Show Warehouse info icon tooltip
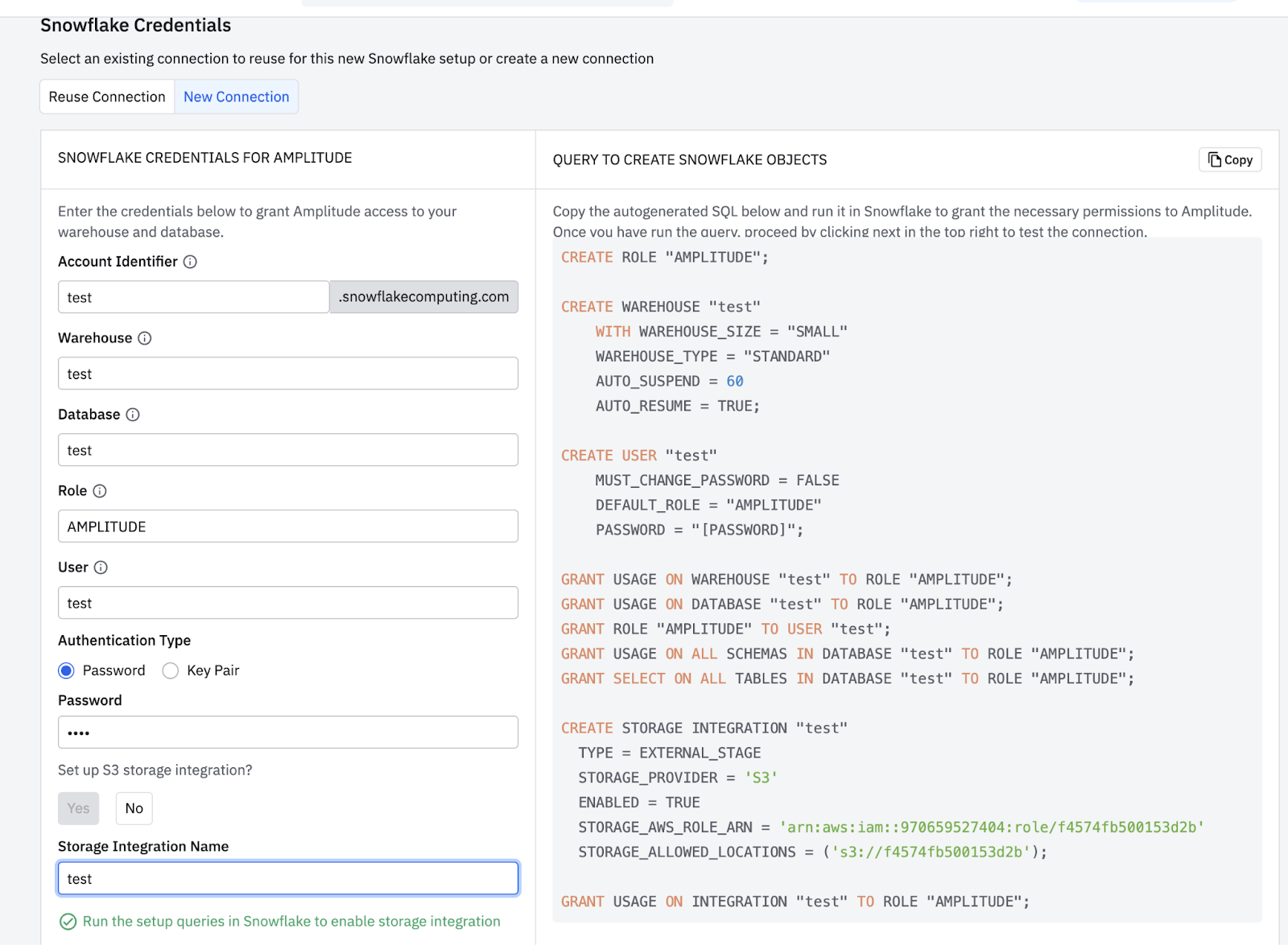1288x945 pixels. (145, 338)
